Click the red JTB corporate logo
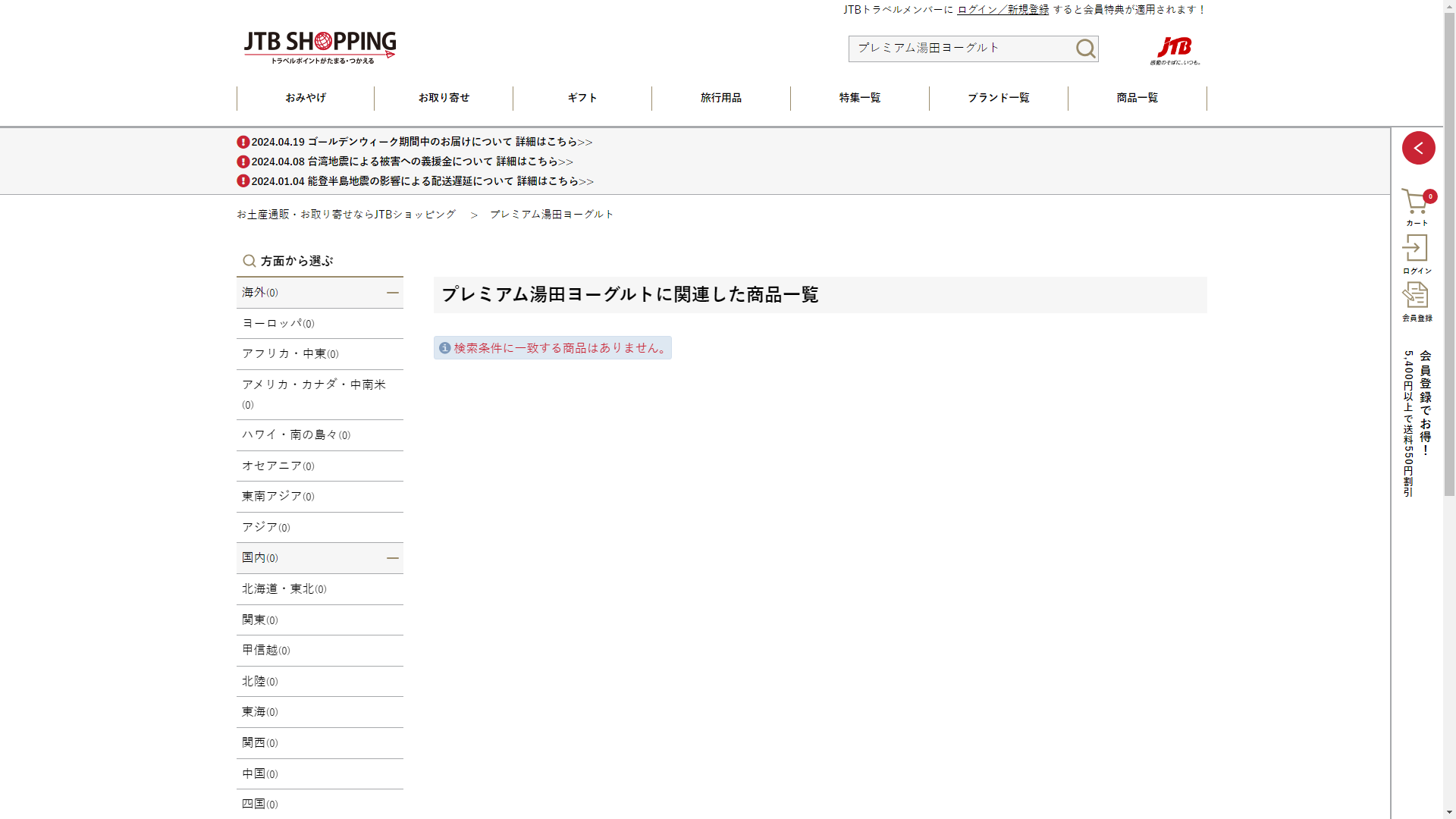This screenshot has width=1456, height=819. click(1175, 49)
